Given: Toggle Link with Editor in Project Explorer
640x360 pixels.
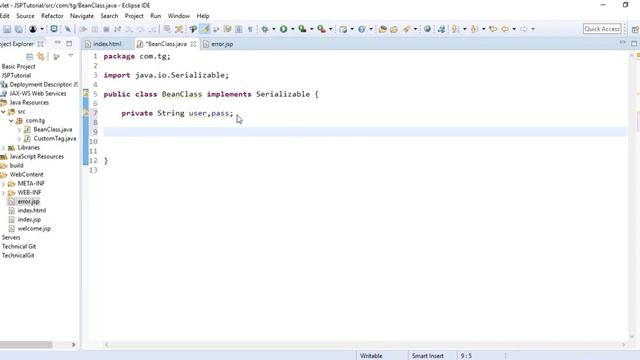Looking at the screenshot, I should [40, 56].
